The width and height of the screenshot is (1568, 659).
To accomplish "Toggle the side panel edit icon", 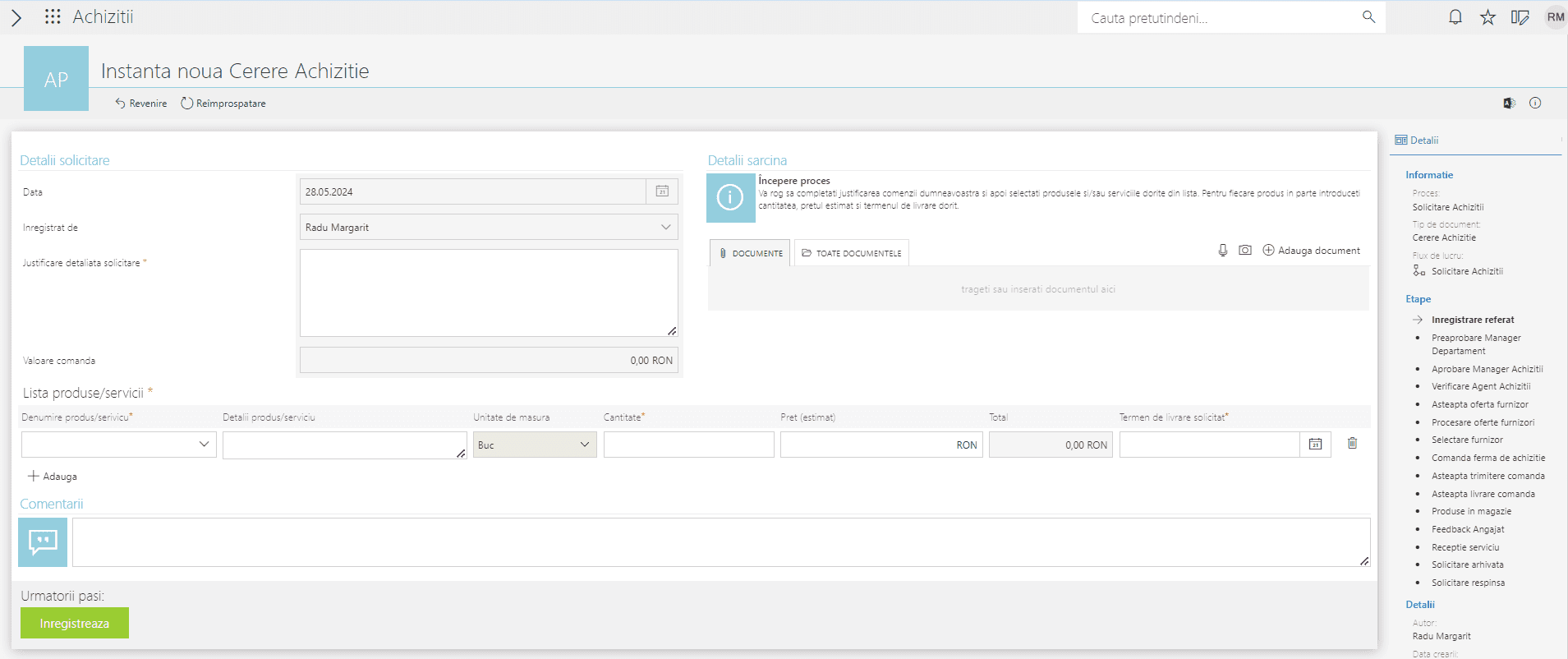I will 1520,17.
